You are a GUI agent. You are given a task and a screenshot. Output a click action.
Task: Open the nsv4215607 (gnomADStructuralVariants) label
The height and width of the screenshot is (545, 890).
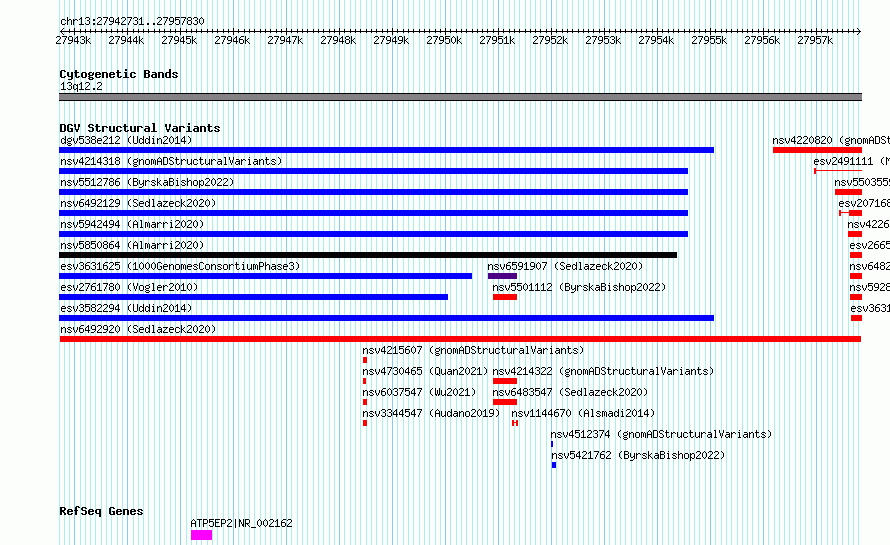click(473, 350)
